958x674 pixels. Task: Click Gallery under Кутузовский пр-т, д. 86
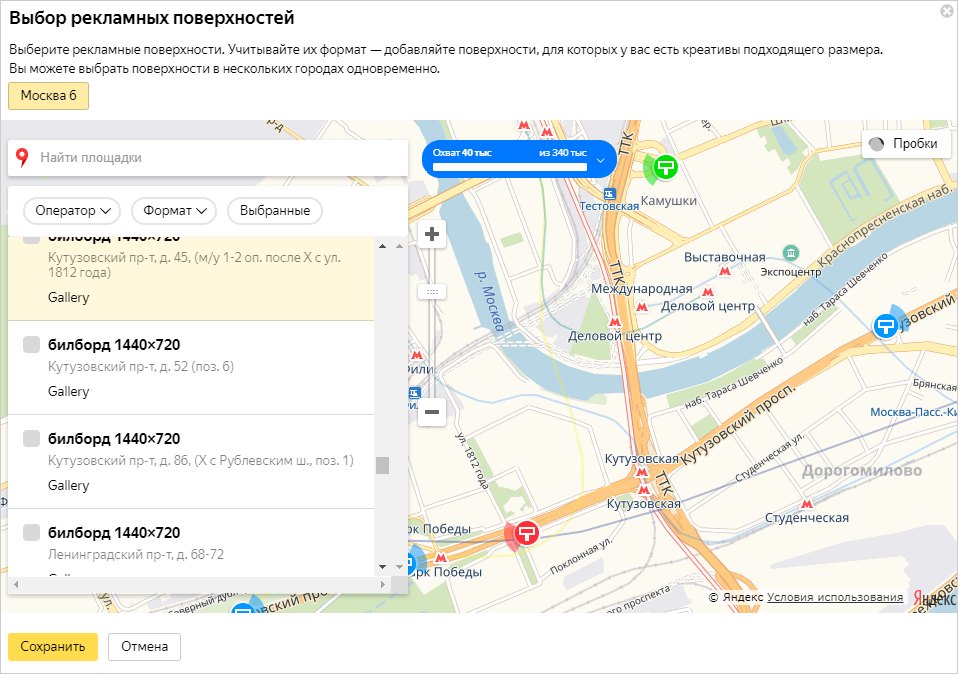68,485
